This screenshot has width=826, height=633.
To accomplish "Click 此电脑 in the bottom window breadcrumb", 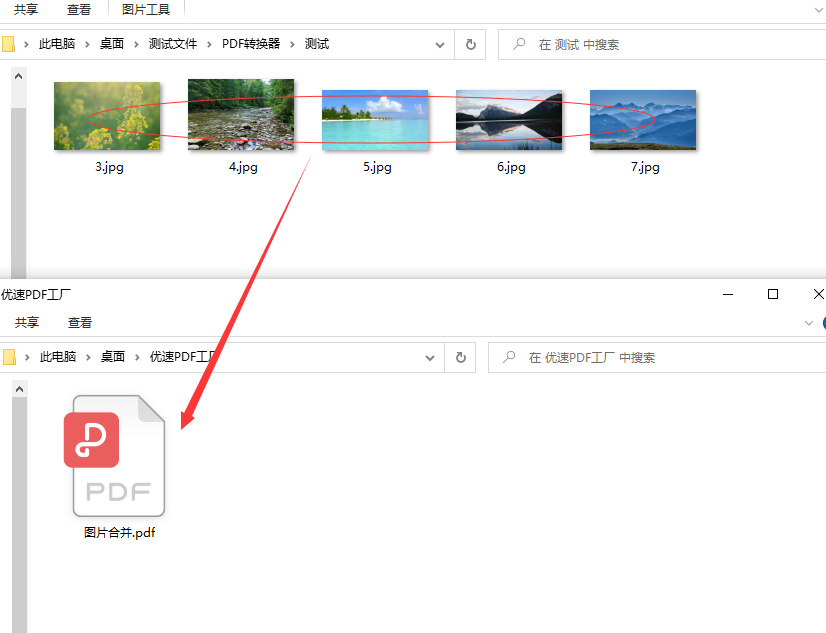I will (58, 357).
